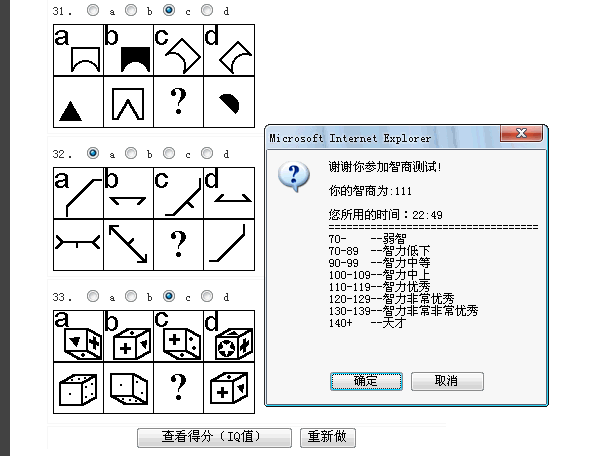This screenshot has width=592, height=456.
Task: Select radio option a for question 31
Action: [x=93, y=10]
